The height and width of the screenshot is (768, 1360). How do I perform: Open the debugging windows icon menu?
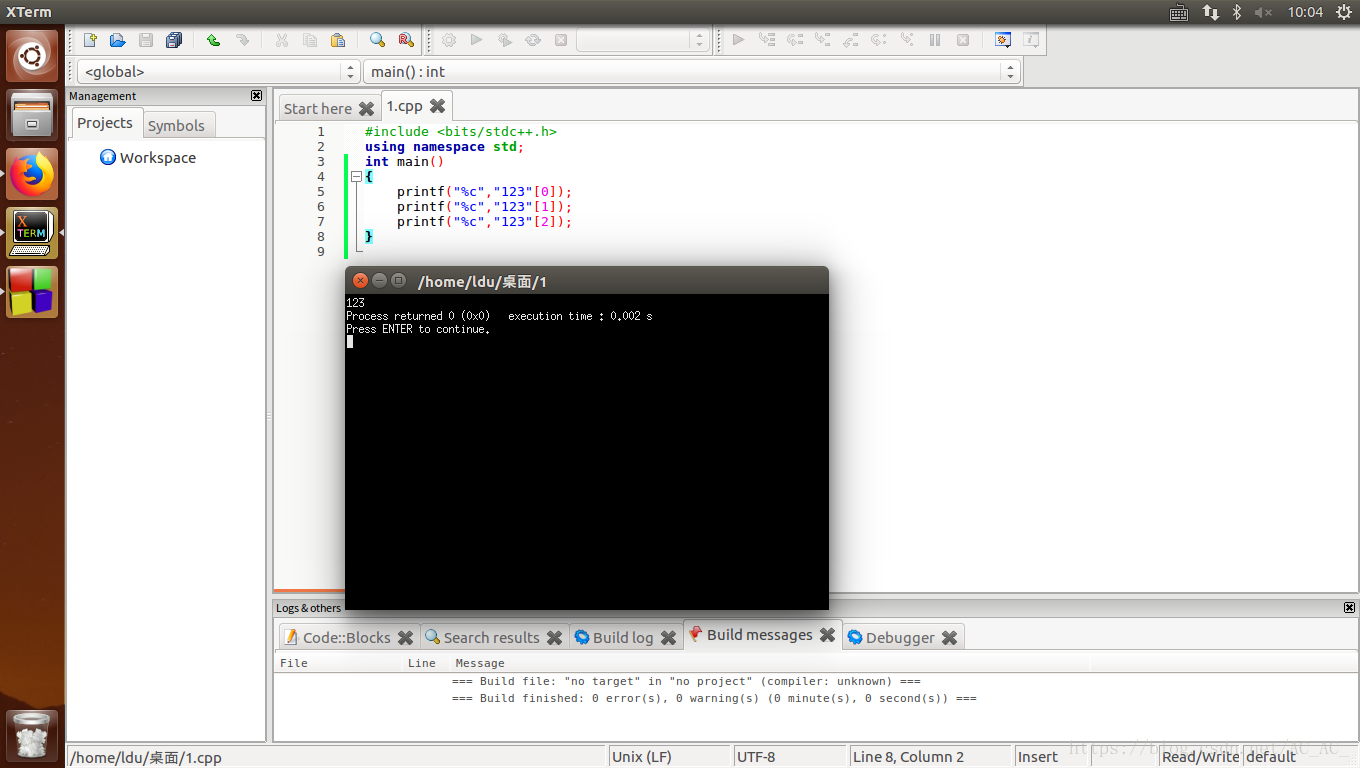point(1003,40)
